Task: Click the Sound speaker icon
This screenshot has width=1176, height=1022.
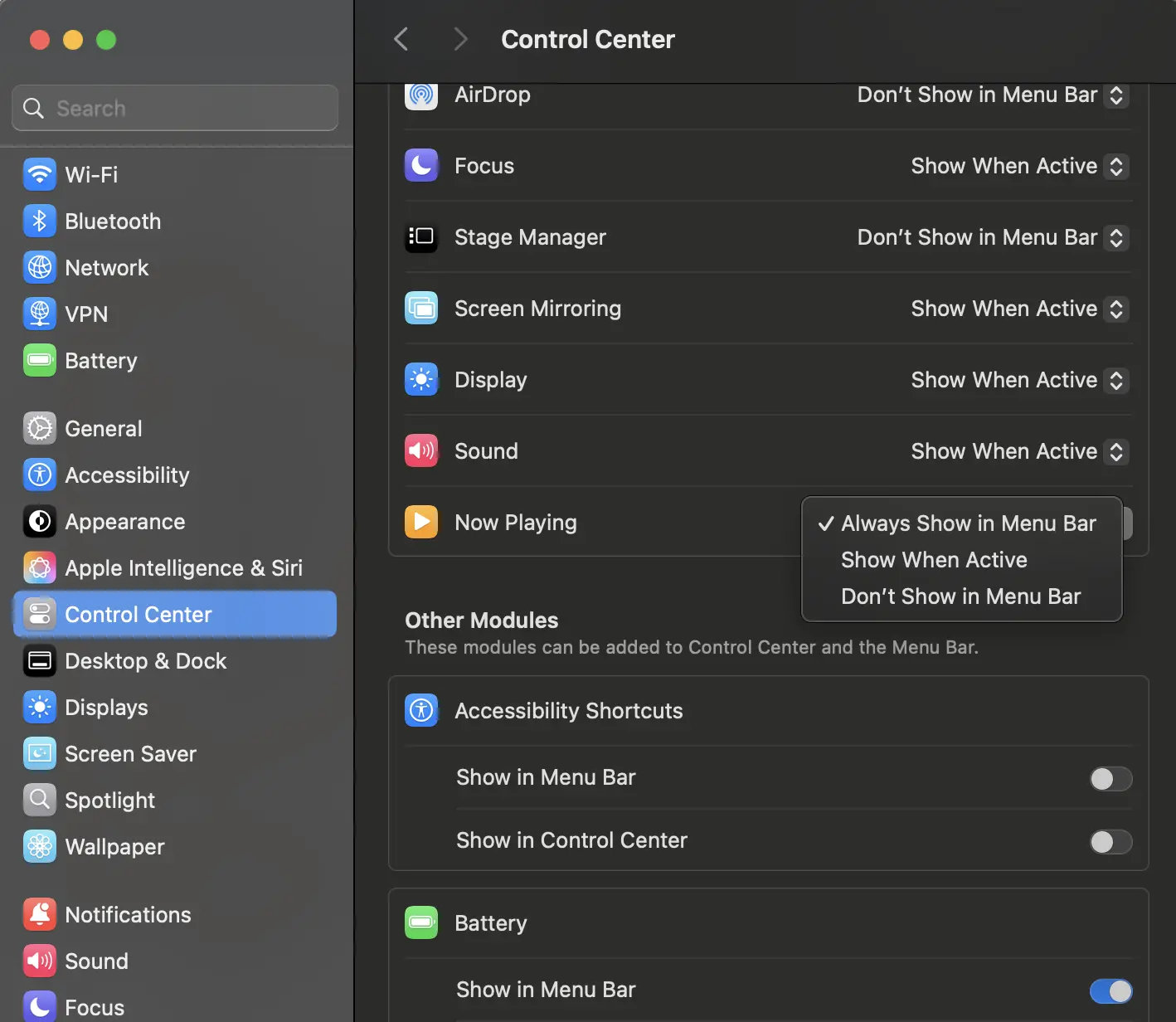Action: pyautogui.click(x=421, y=450)
